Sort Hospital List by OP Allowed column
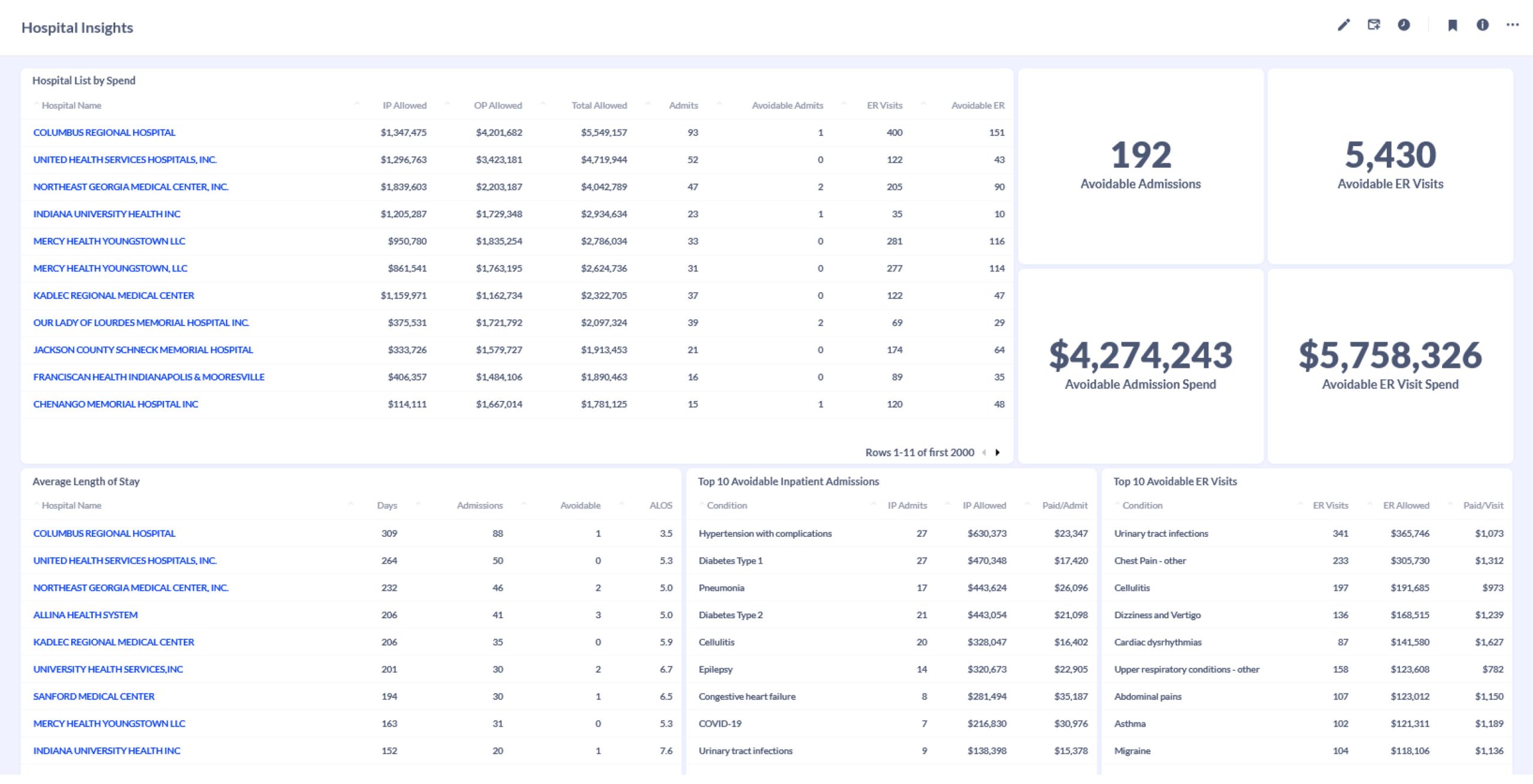 [x=498, y=105]
